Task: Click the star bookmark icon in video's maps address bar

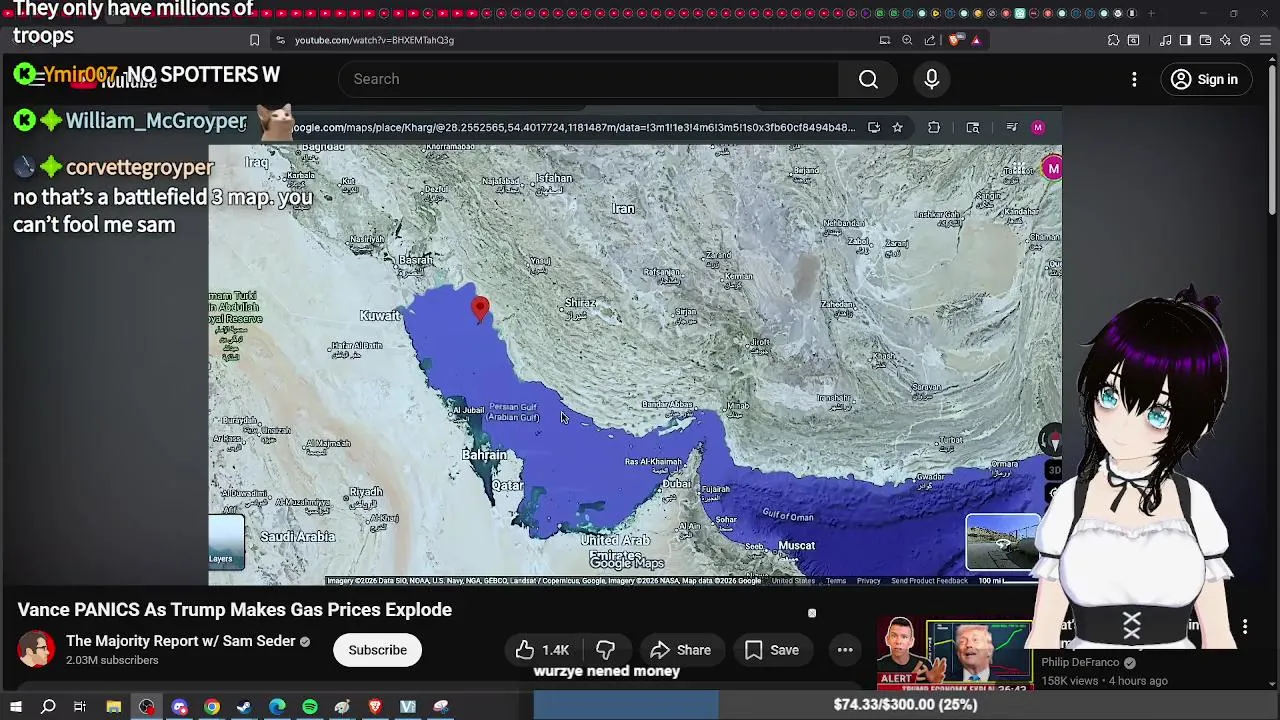Action: tap(897, 127)
